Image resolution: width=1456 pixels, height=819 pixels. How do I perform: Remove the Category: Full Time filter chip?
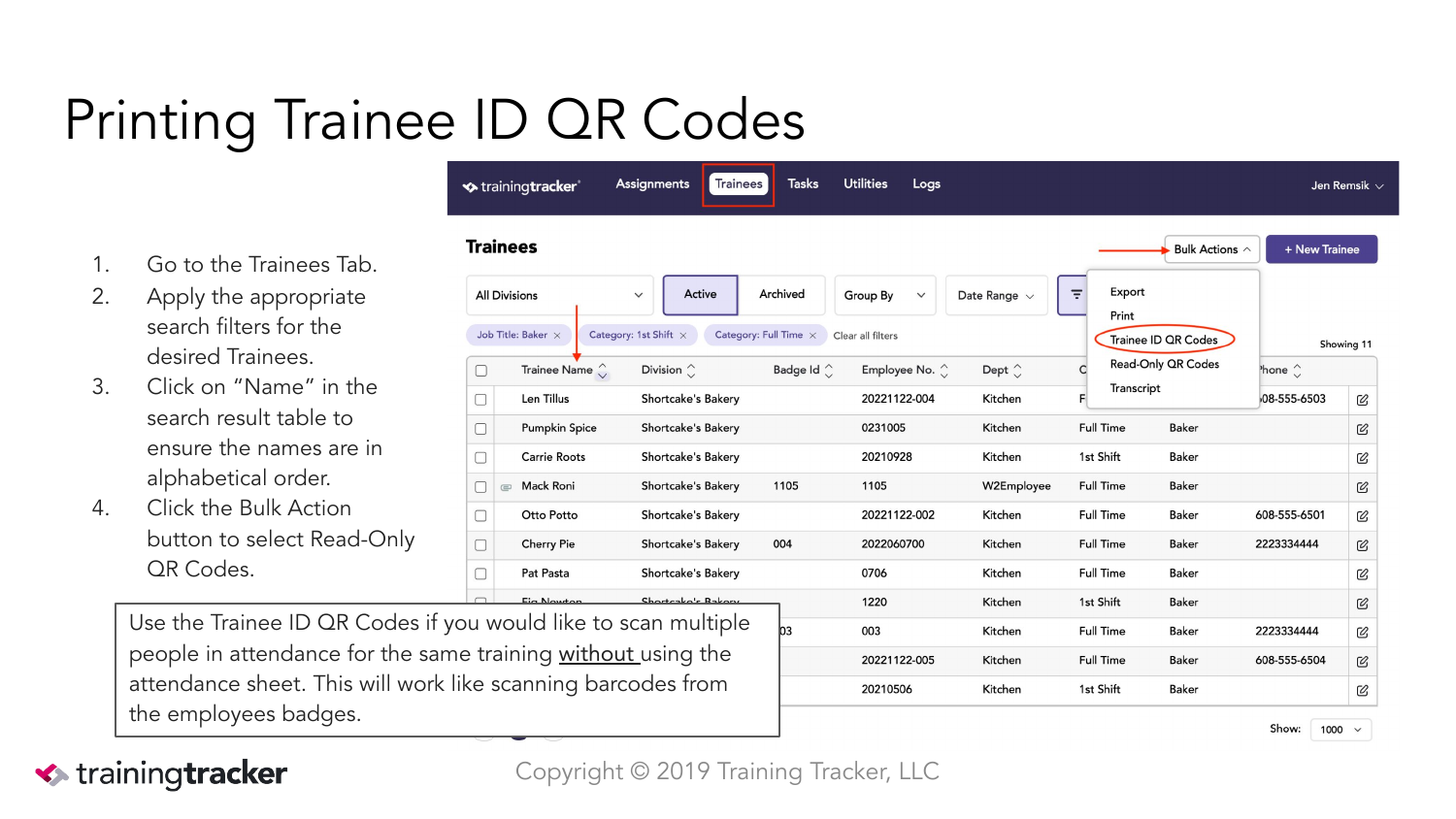(813, 336)
